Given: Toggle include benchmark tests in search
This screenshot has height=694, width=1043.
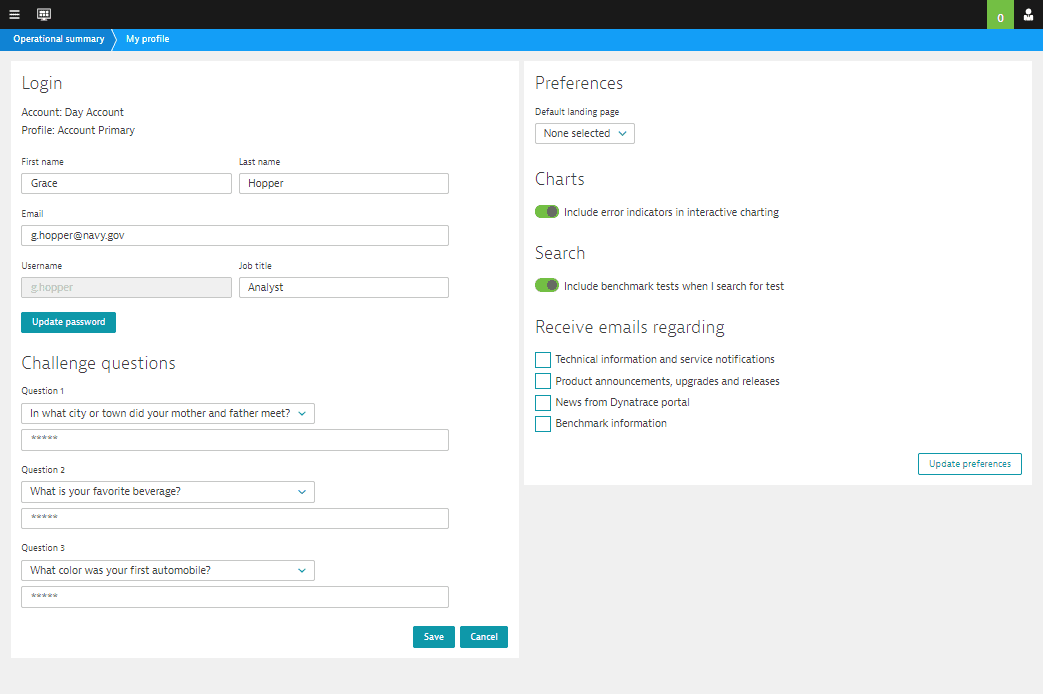Looking at the screenshot, I should point(547,285).
